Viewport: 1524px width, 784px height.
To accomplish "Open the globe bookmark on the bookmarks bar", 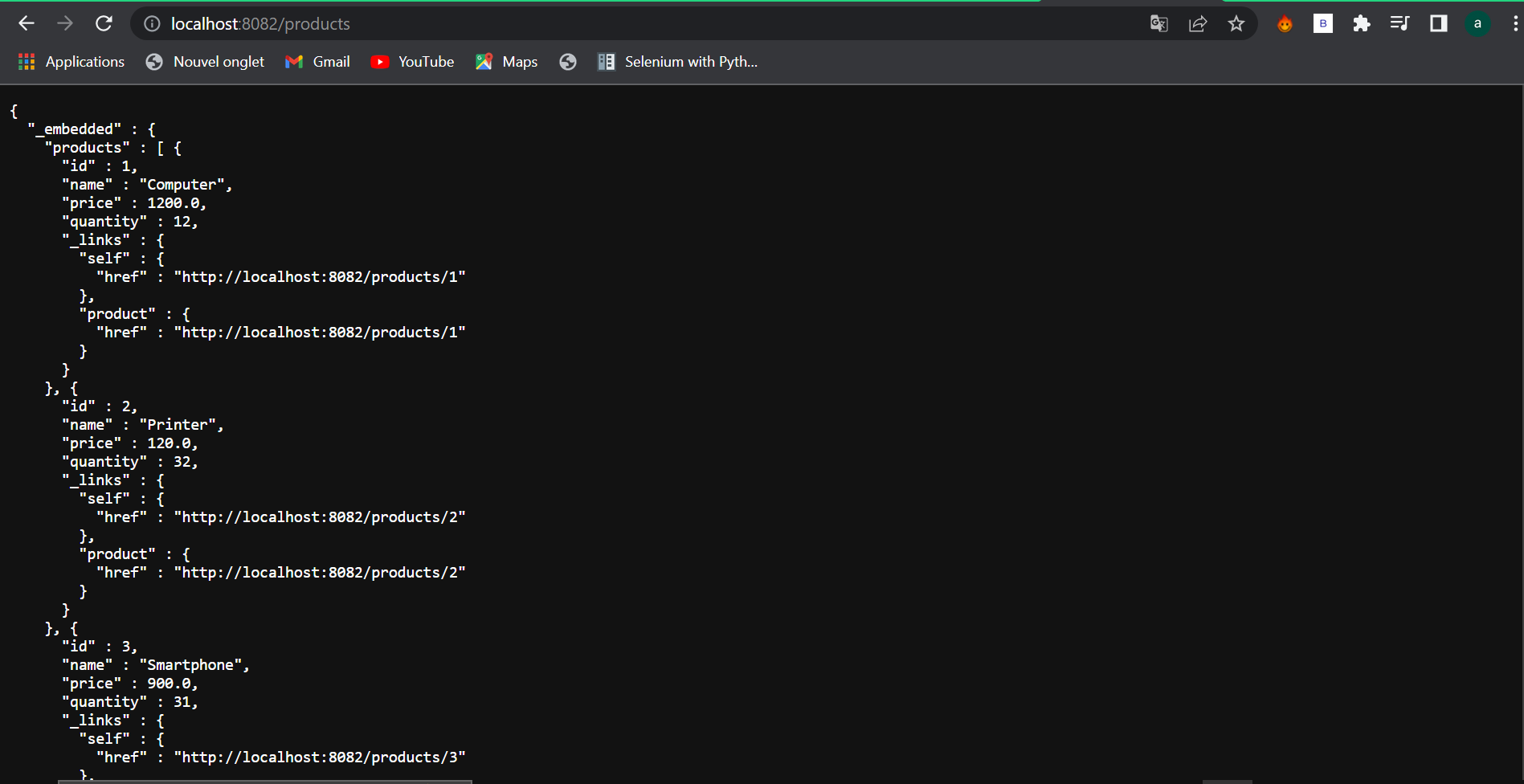I will pos(568,61).
